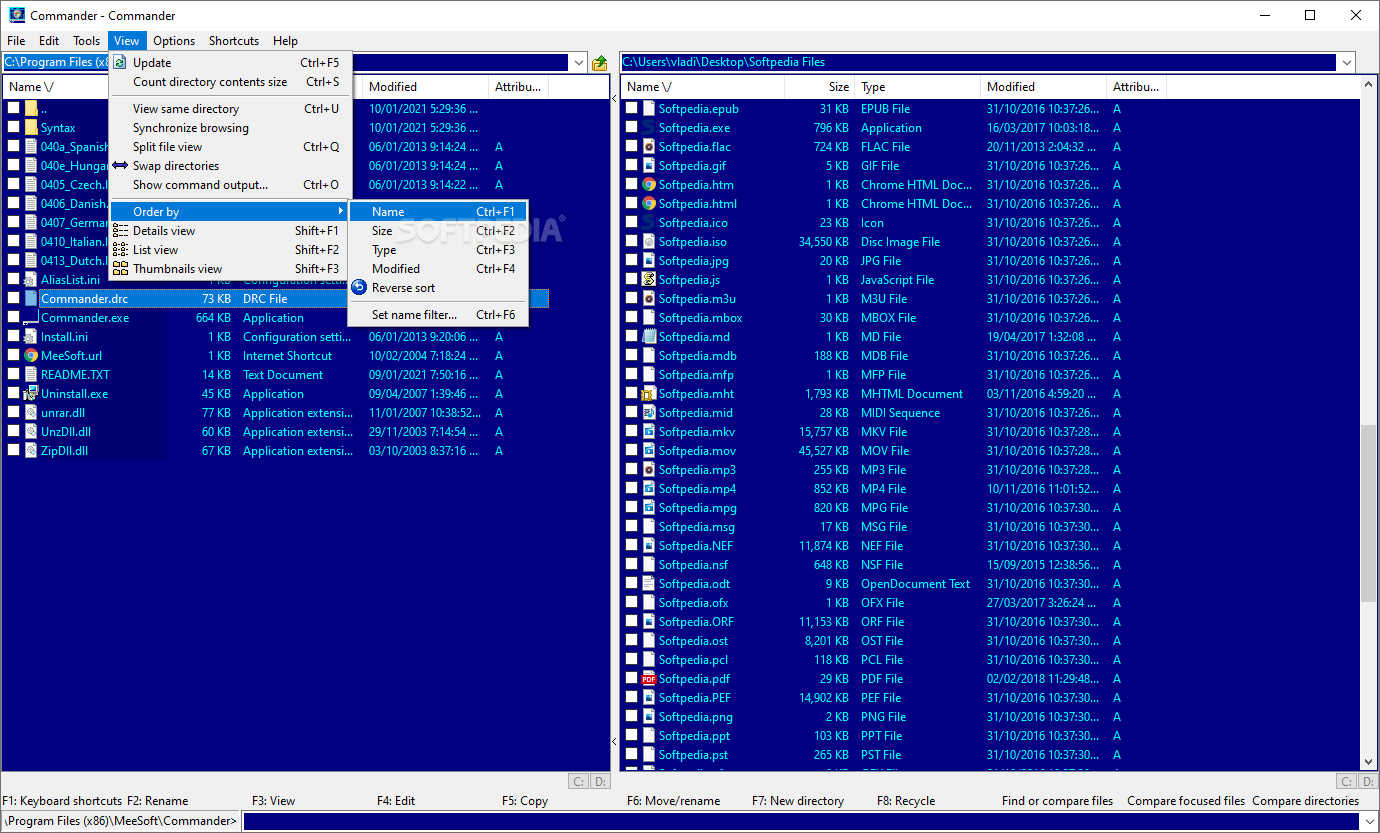The height and width of the screenshot is (833, 1380).
Task: Click the Uninstall.exe file icon
Action: tap(31, 394)
